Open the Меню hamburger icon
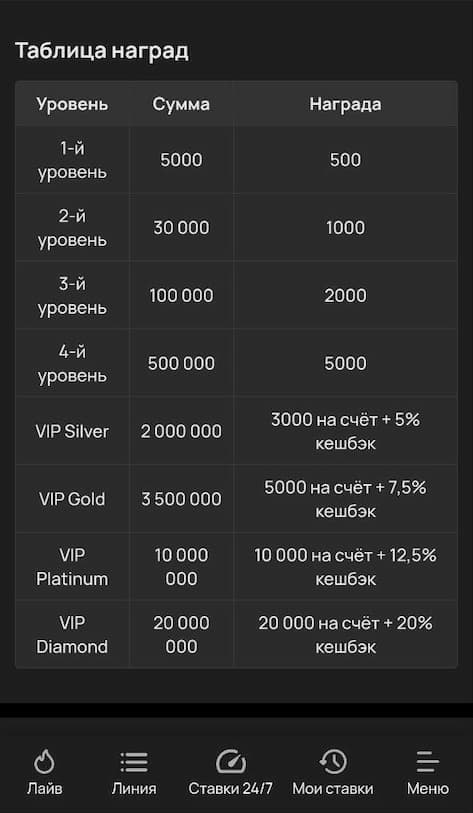The image size is (473, 813). pos(428,762)
